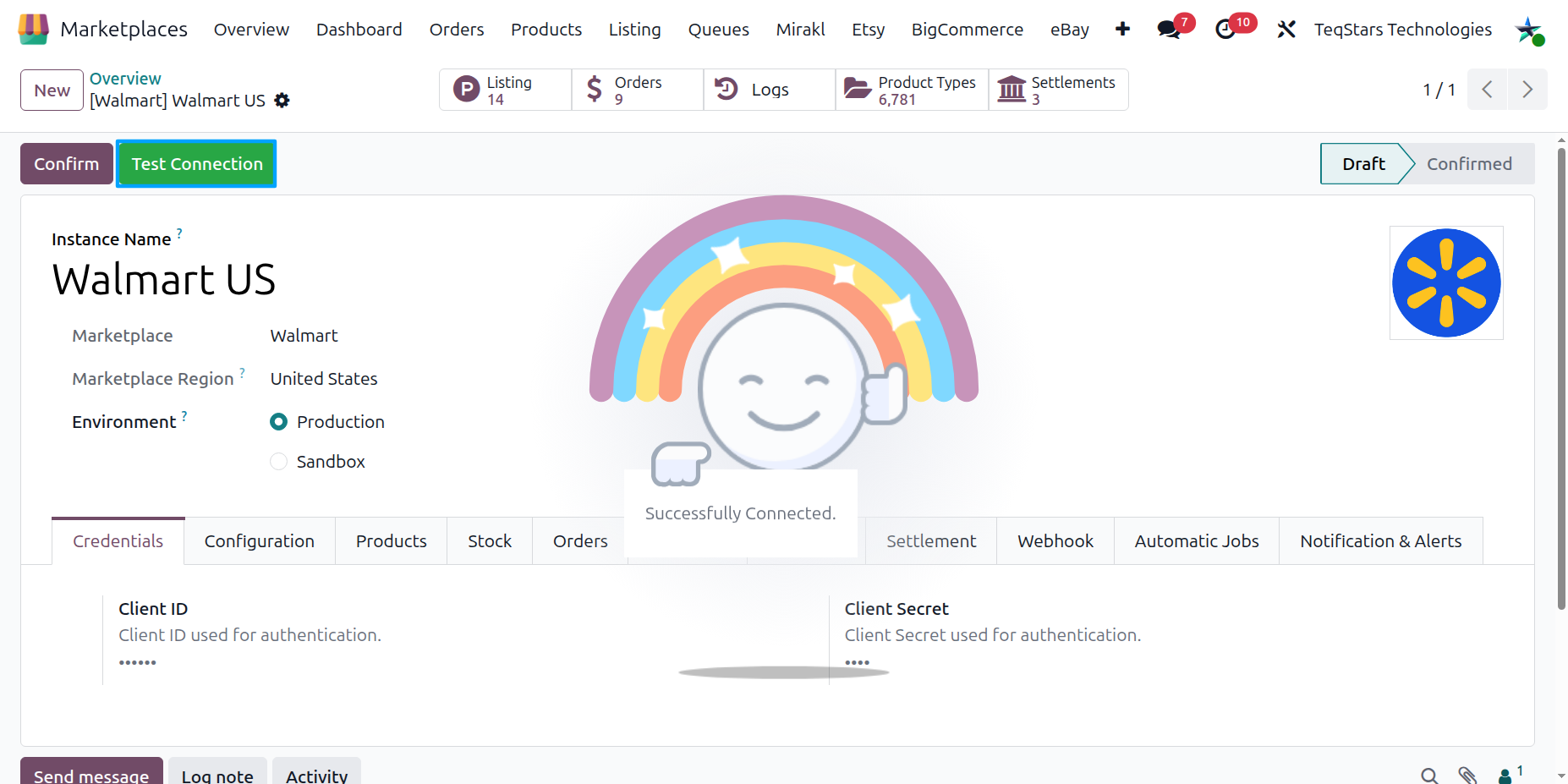Screen dimensions: 1568x784
Task: Open the debug tools wrench icon
Action: [x=1286, y=30]
